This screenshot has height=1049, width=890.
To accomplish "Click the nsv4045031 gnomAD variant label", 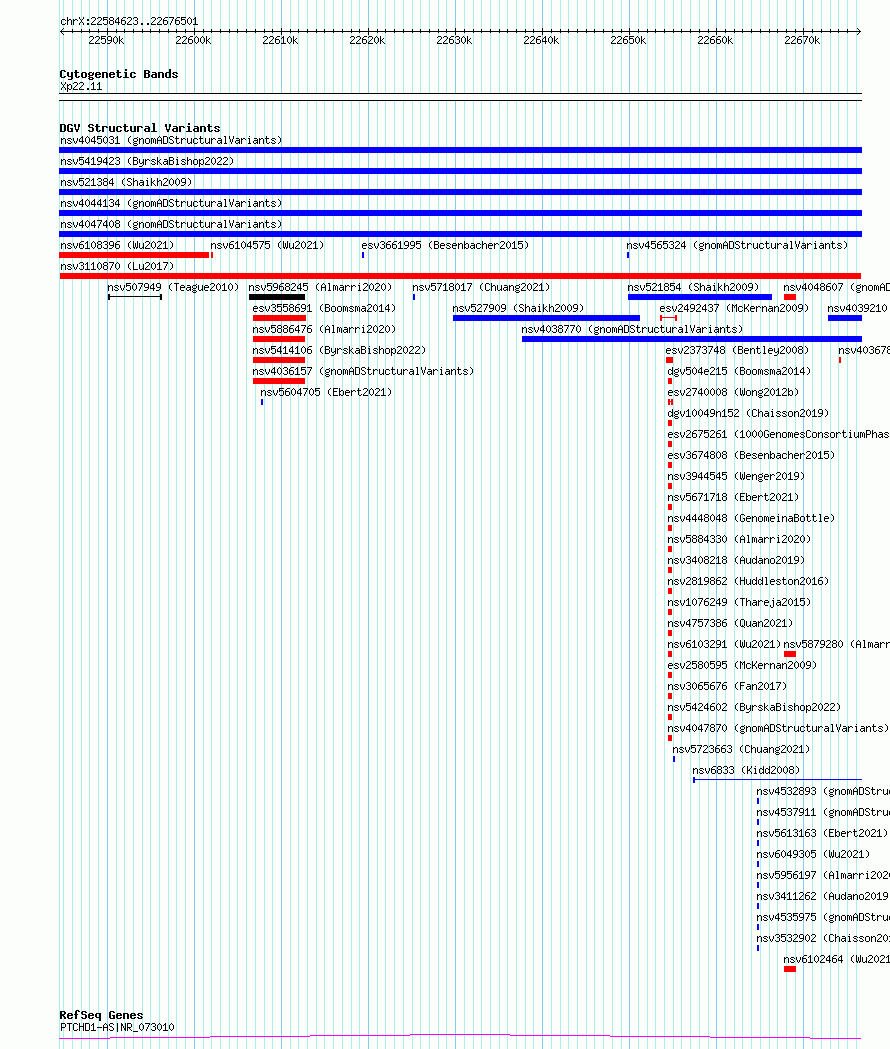I will [171, 140].
